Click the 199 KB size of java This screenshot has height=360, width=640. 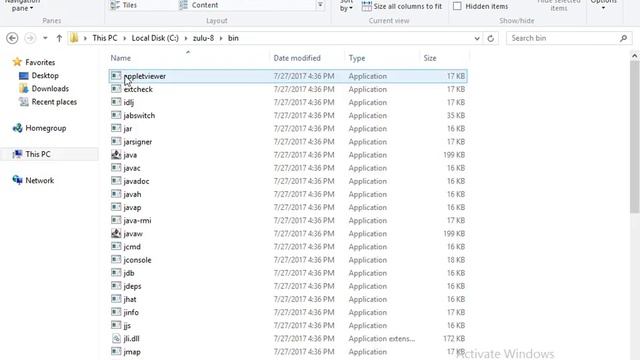[454, 155]
